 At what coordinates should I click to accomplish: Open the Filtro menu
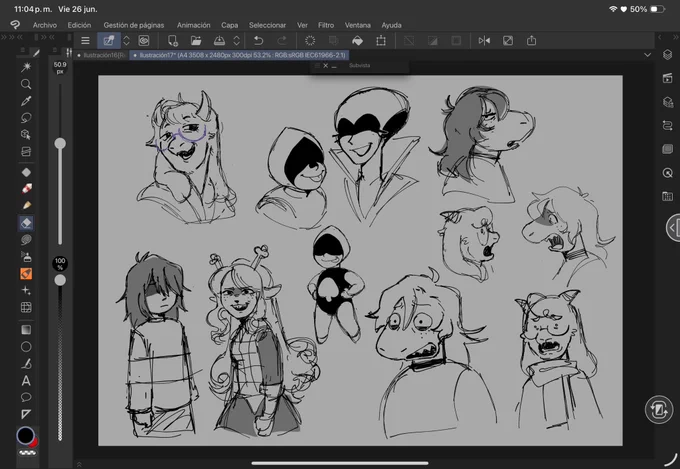pos(326,25)
